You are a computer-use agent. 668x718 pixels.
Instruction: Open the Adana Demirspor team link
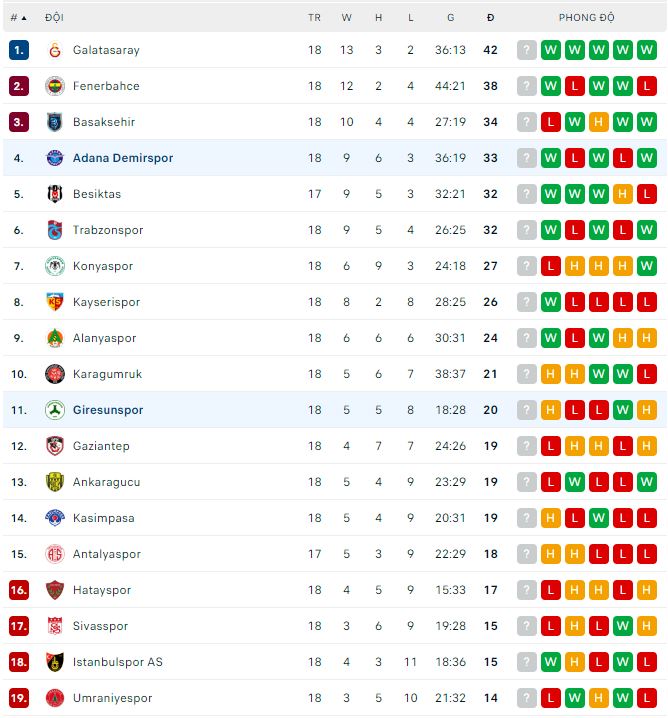[x=123, y=158]
